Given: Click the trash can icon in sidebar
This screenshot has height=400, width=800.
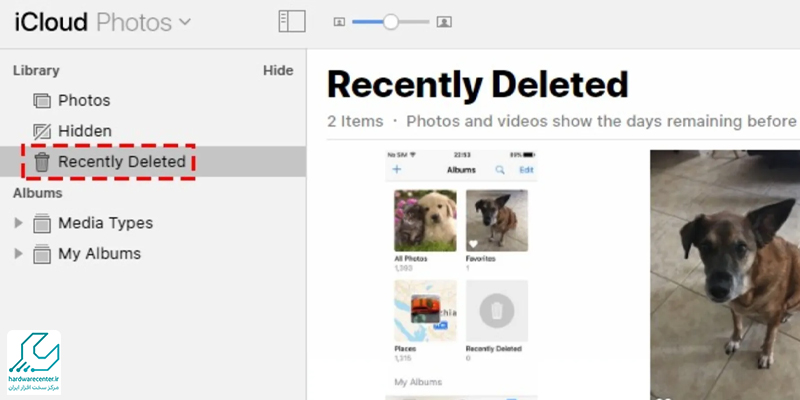Looking at the screenshot, I should click(42, 162).
